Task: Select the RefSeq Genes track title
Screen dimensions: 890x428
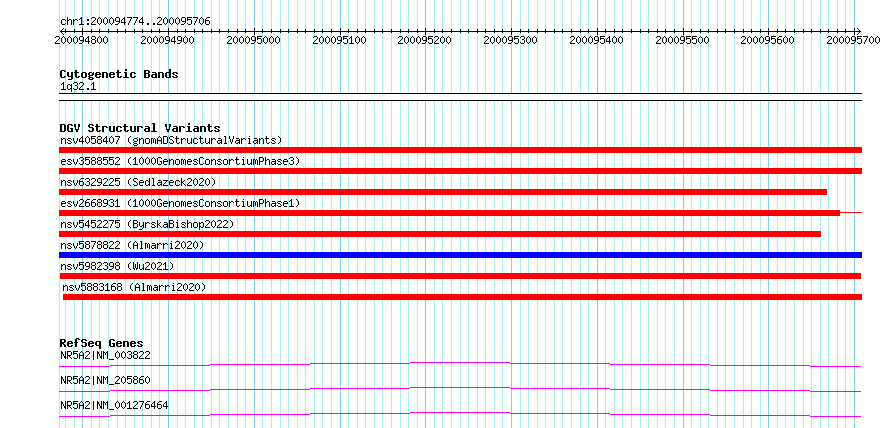Action: tap(102, 343)
